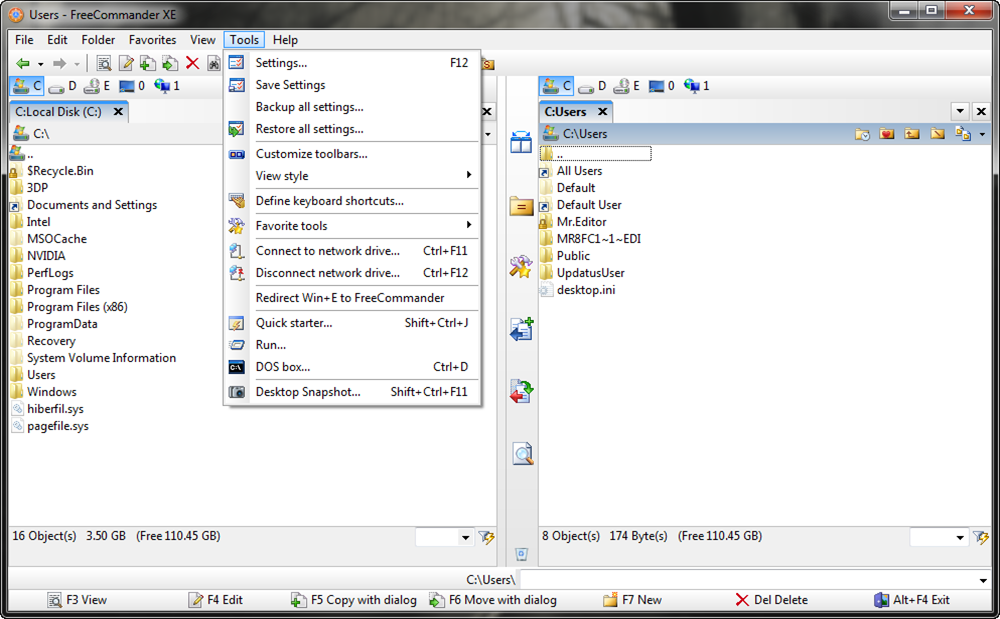Click the red X Delete toolbar icon
Image resolution: width=1000 pixels, height=619 pixels.
coord(192,63)
